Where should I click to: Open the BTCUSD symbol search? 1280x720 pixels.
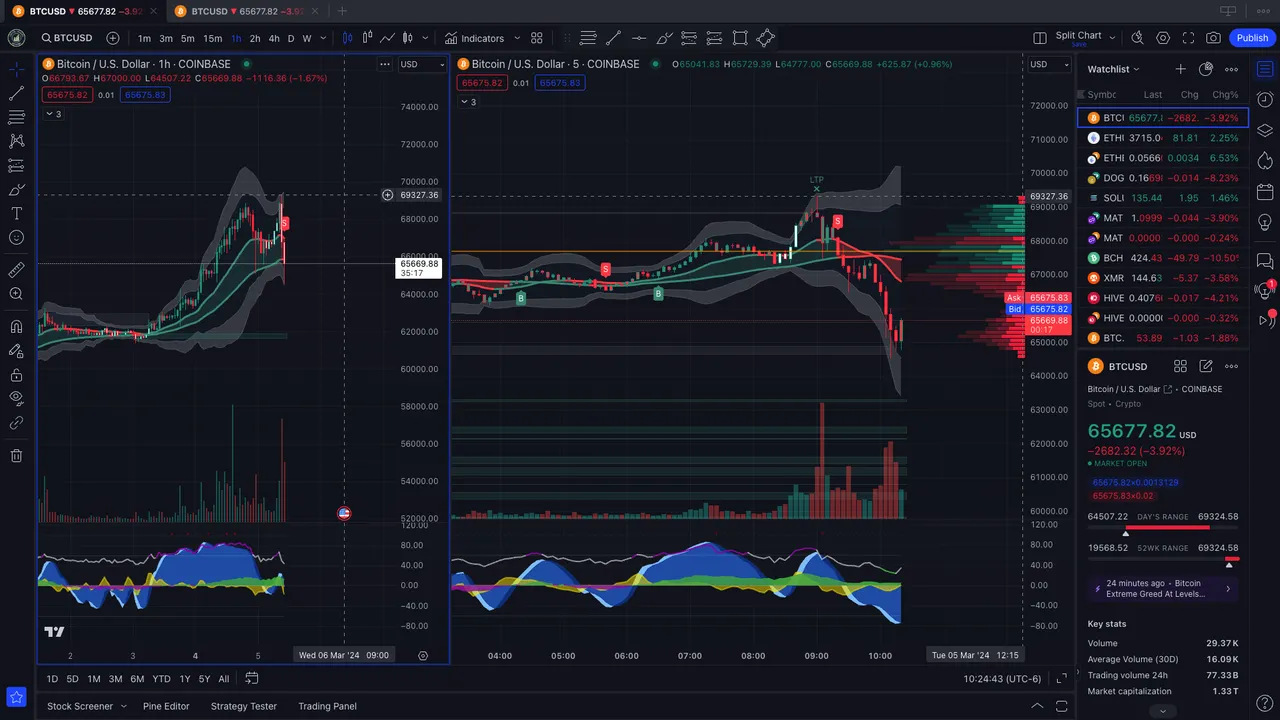click(x=67, y=38)
